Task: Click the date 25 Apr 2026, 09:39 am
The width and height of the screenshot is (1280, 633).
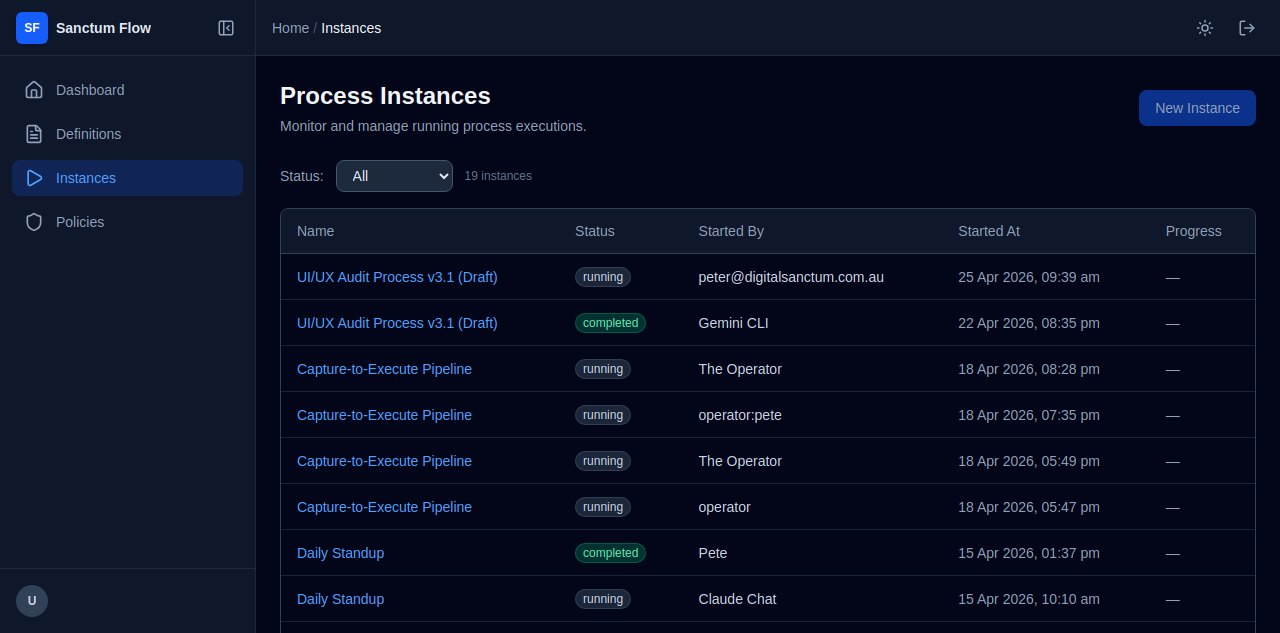Action: (x=1029, y=277)
